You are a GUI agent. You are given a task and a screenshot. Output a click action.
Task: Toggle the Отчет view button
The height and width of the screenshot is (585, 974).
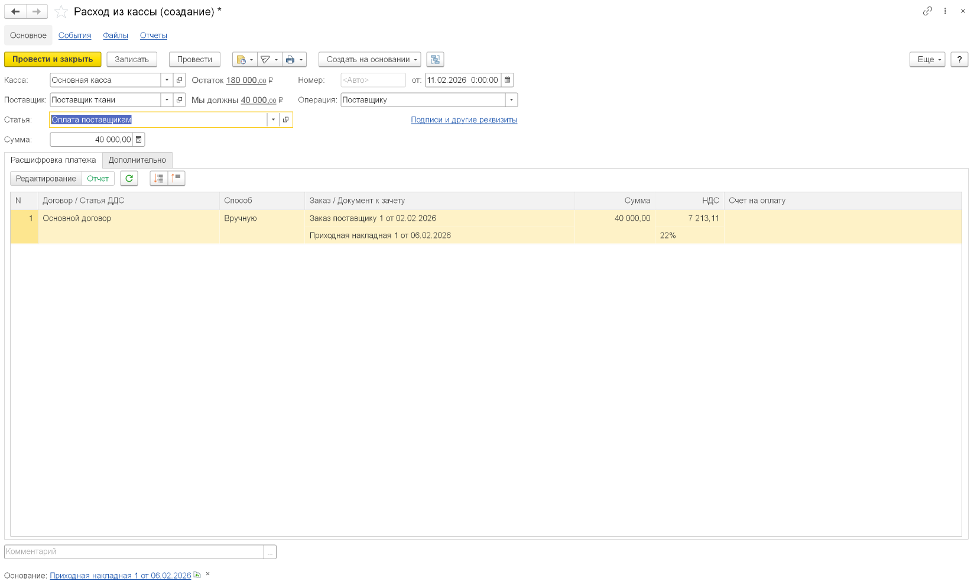coord(98,179)
